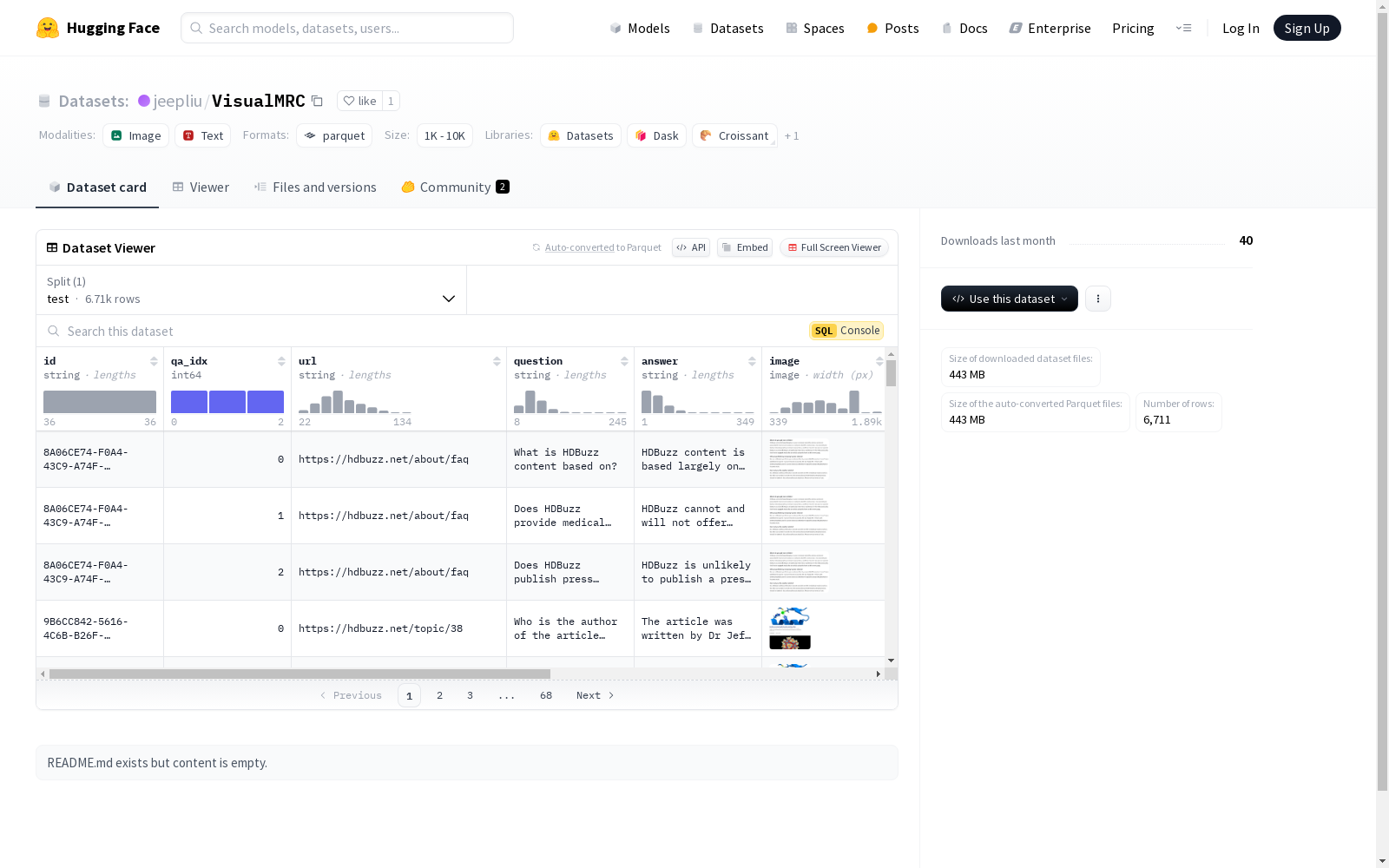Select the parquet format tag

tap(334, 135)
